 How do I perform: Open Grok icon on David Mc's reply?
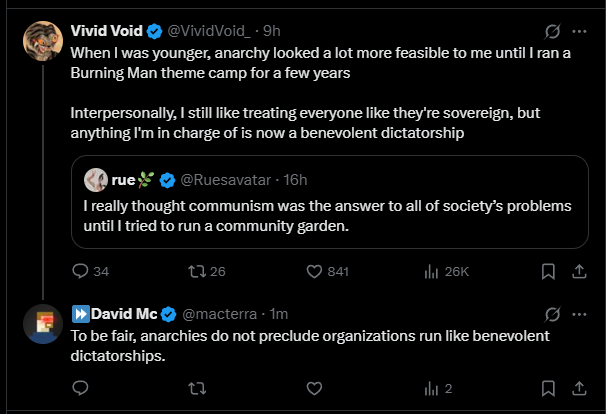[x=552, y=314]
